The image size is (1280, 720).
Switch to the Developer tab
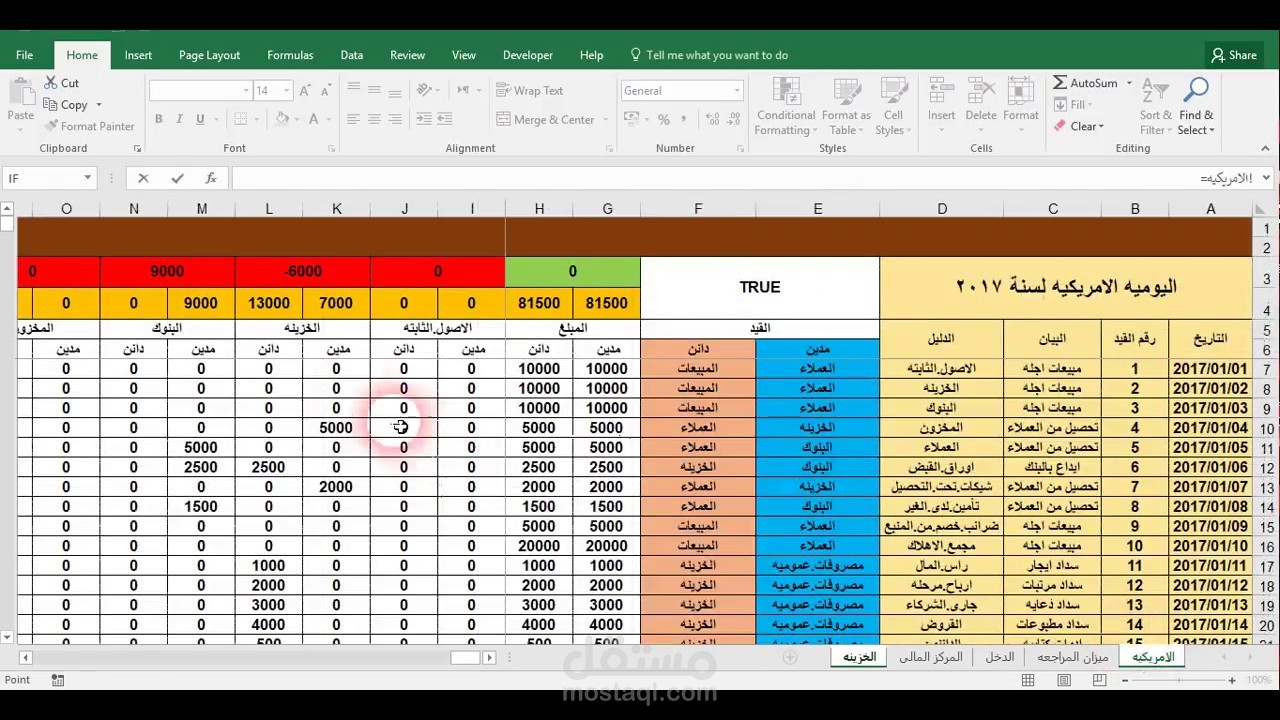click(527, 55)
